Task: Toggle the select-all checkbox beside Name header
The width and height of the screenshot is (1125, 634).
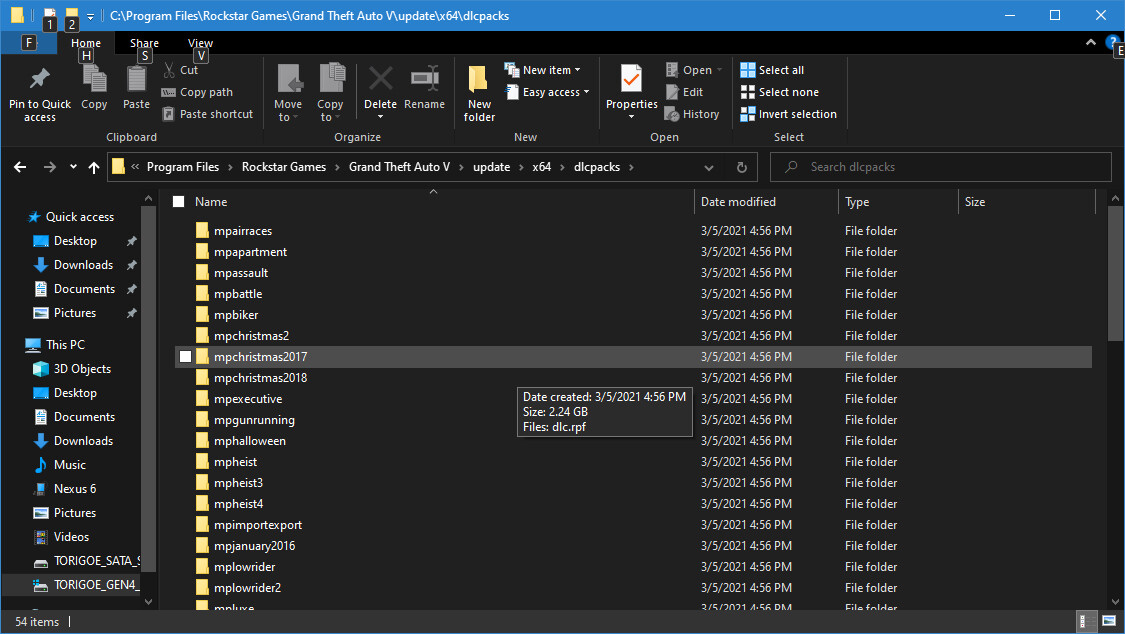Action: pos(179,202)
